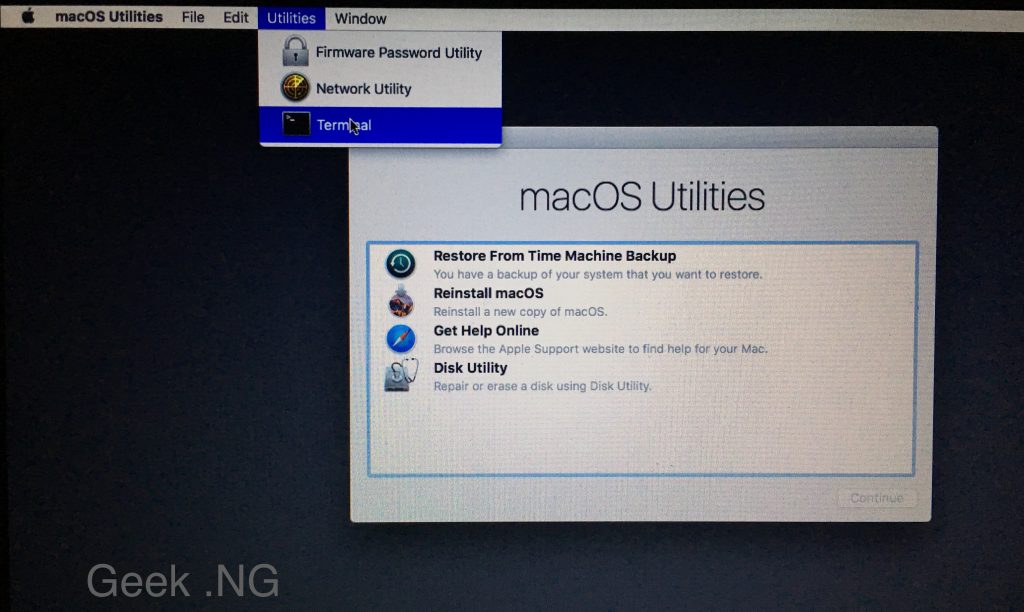
Task: Click 'Repair or erase a disk' description
Action: pos(542,386)
